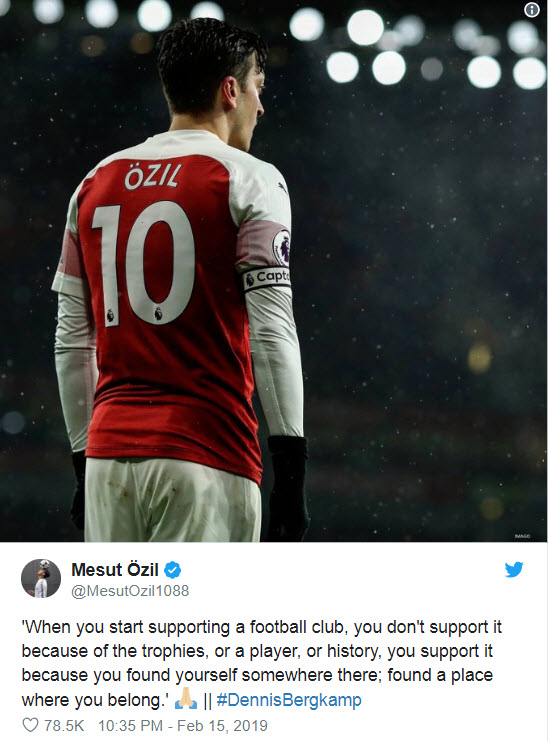Click the 78.5K likes count

pyautogui.click(x=64, y=725)
